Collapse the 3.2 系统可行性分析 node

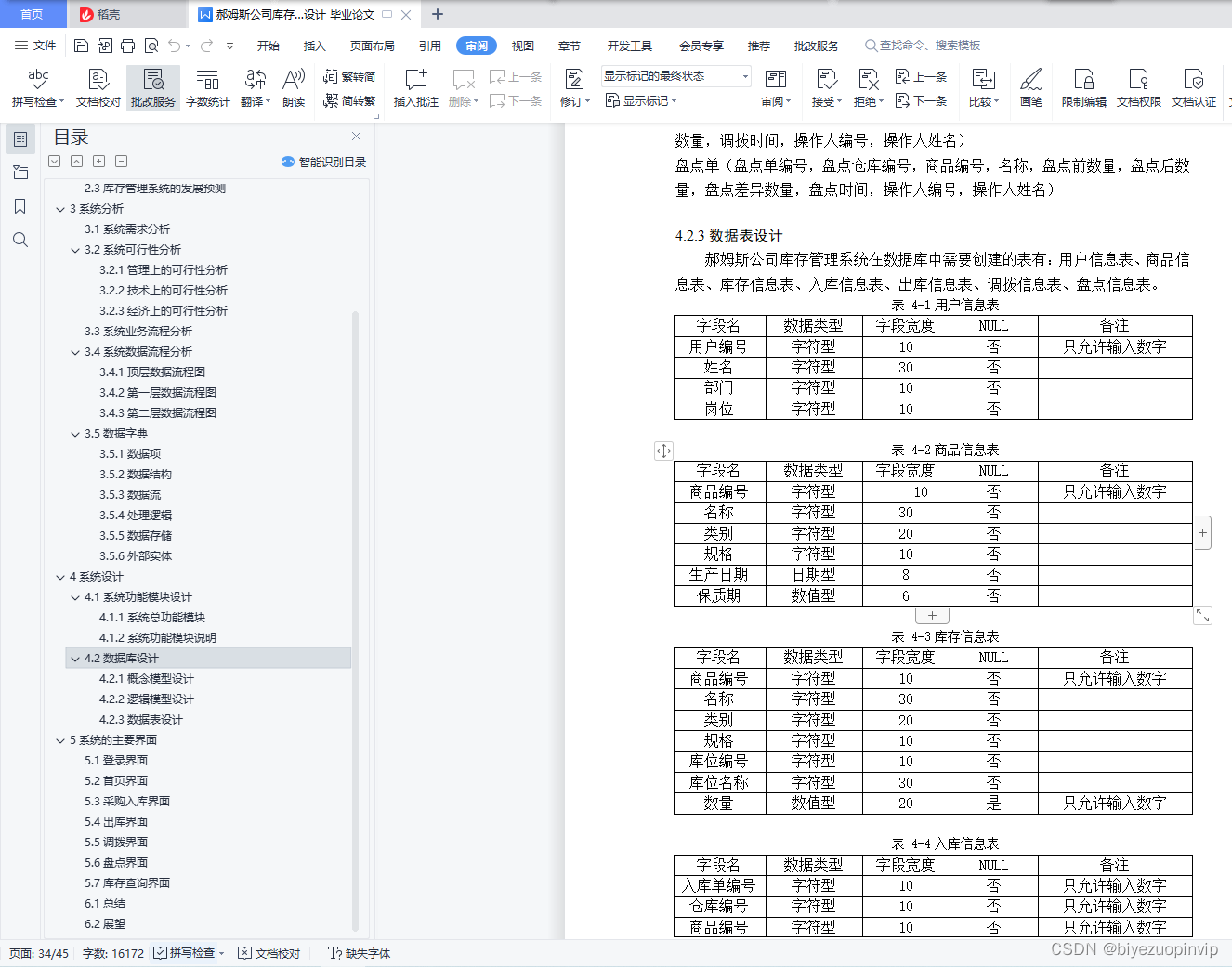point(75,250)
